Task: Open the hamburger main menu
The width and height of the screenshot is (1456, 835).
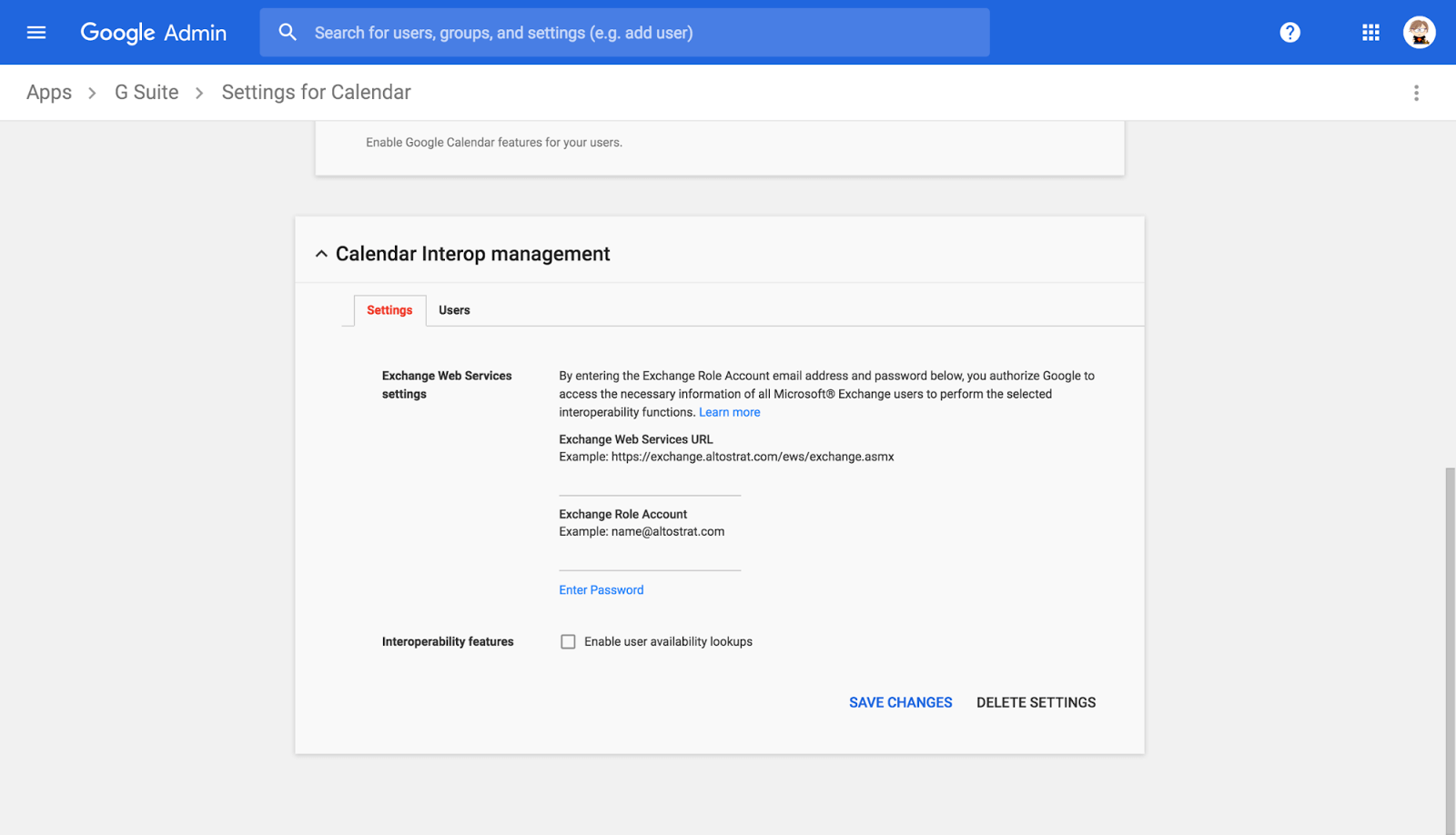Action: [x=36, y=33]
